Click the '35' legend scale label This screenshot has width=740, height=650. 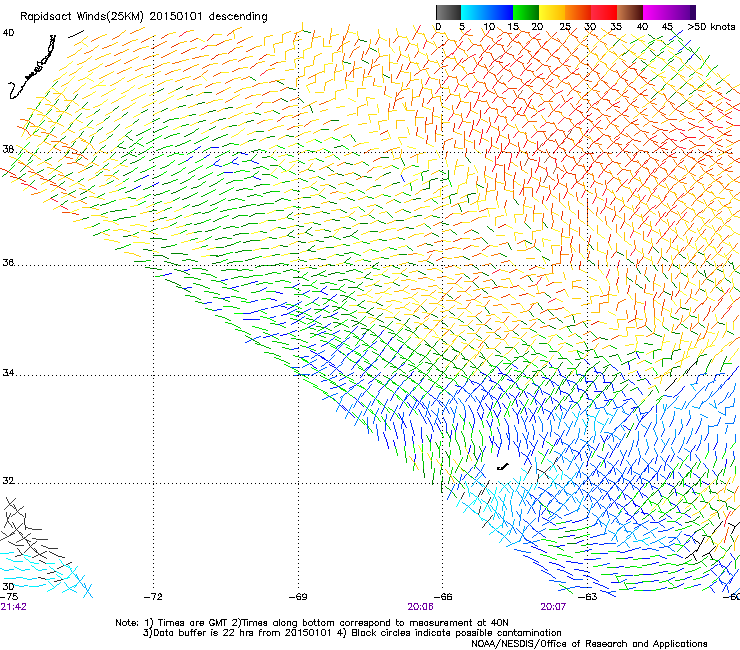point(616,26)
